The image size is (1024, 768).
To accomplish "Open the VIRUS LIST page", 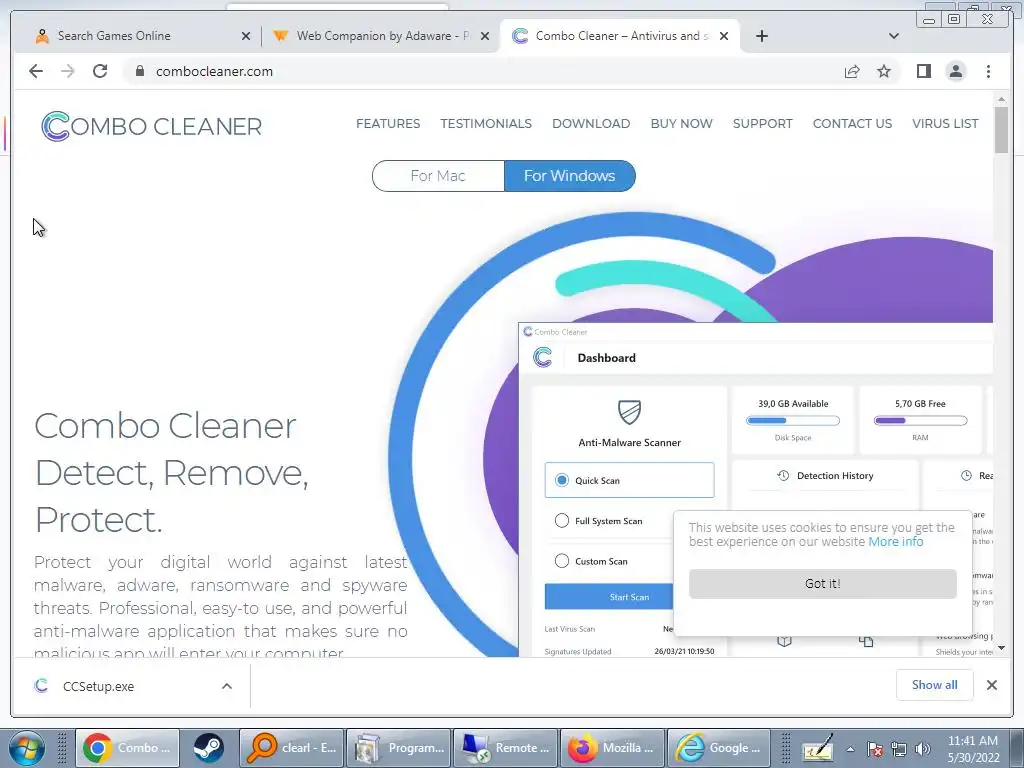I will tap(945, 123).
